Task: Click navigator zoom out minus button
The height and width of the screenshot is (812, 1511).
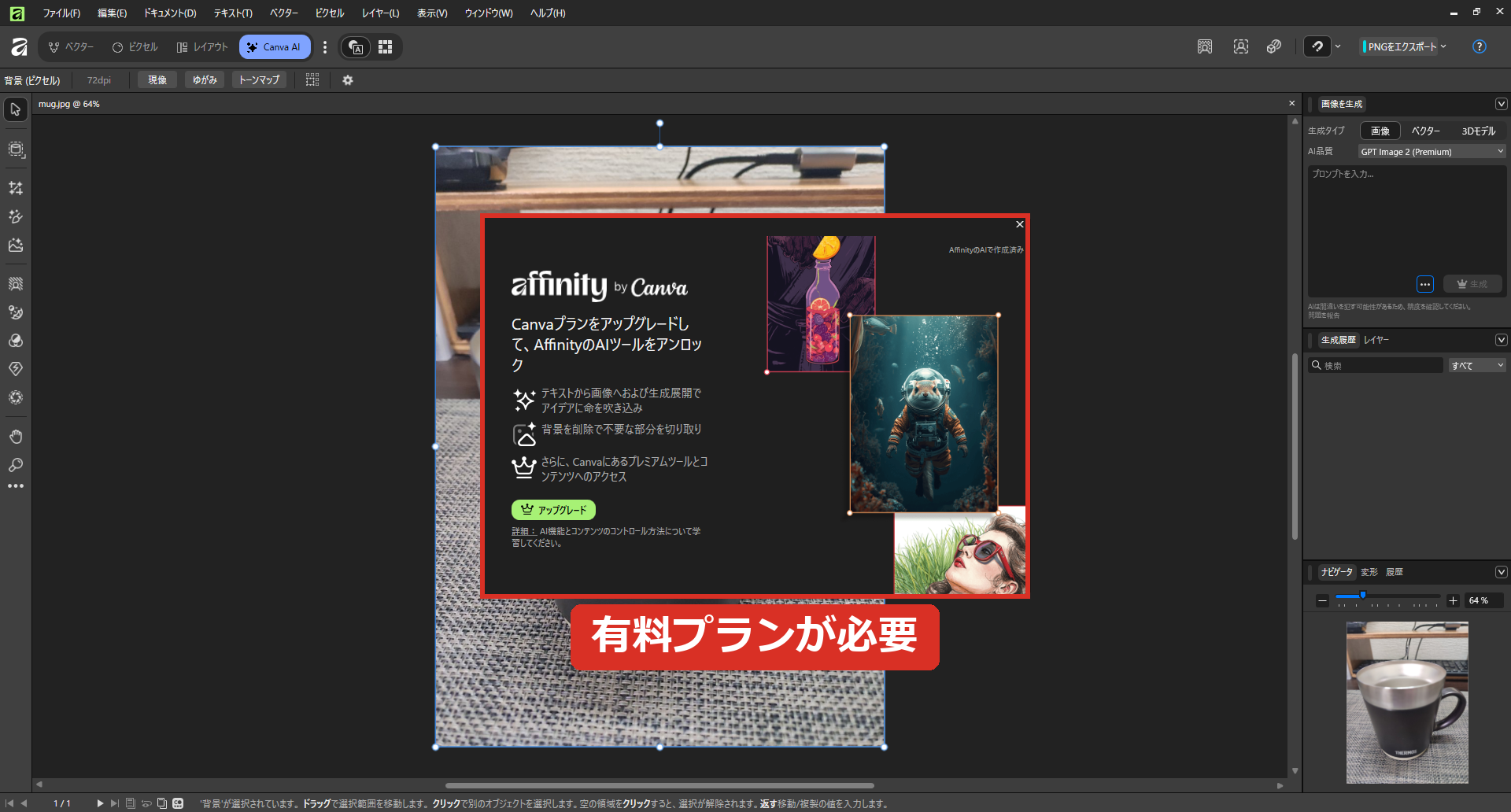Action: [1322, 601]
